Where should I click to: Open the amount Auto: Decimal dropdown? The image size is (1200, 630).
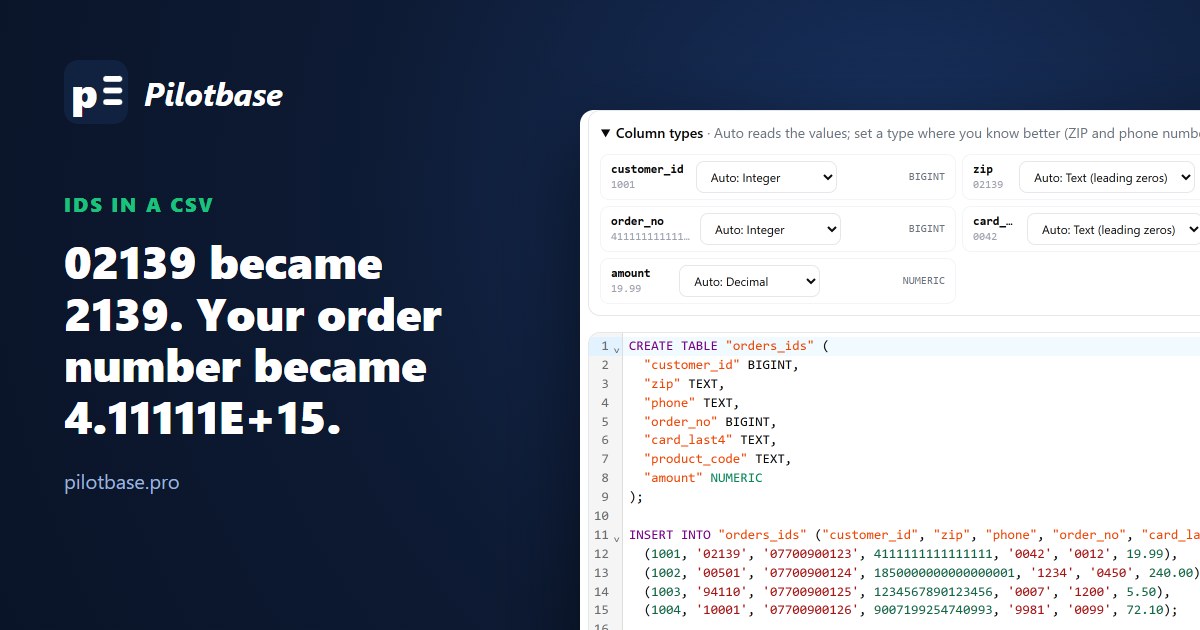(749, 282)
